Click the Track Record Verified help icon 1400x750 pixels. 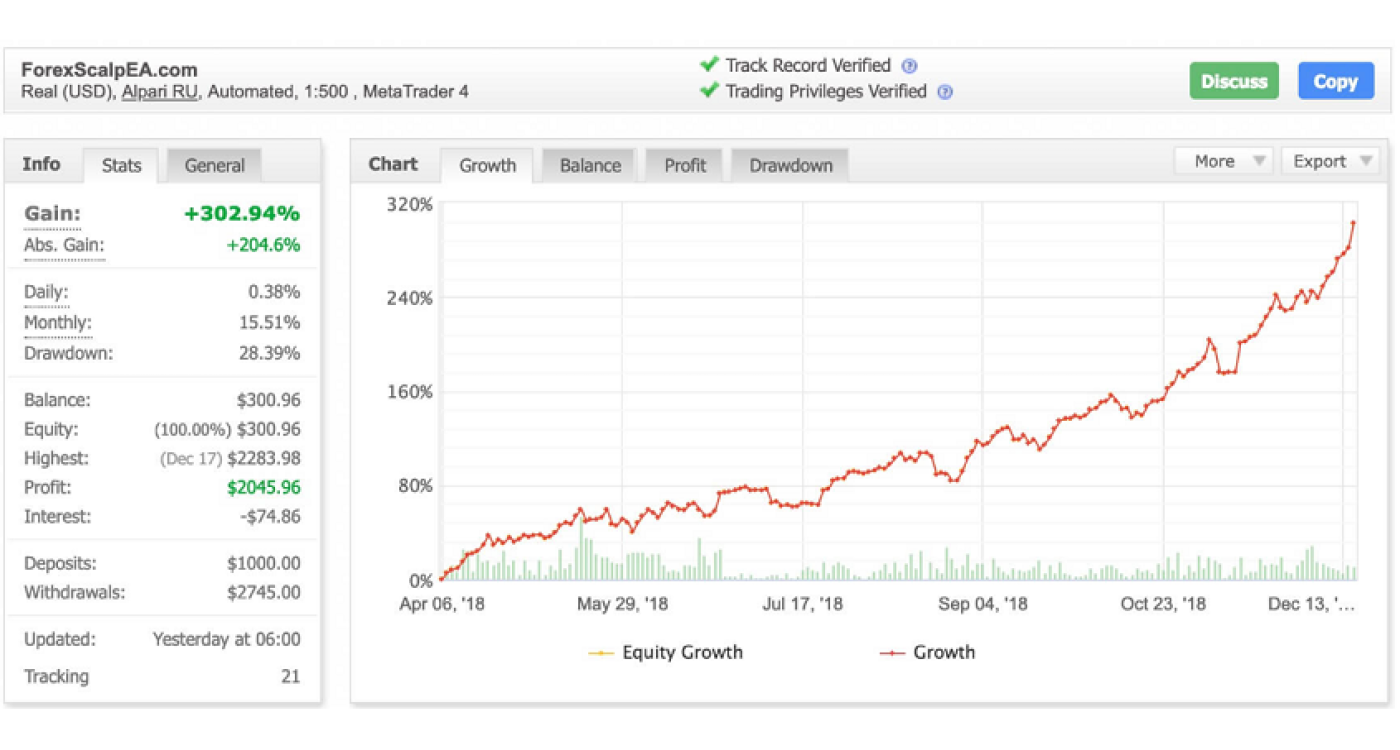[x=909, y=66]
